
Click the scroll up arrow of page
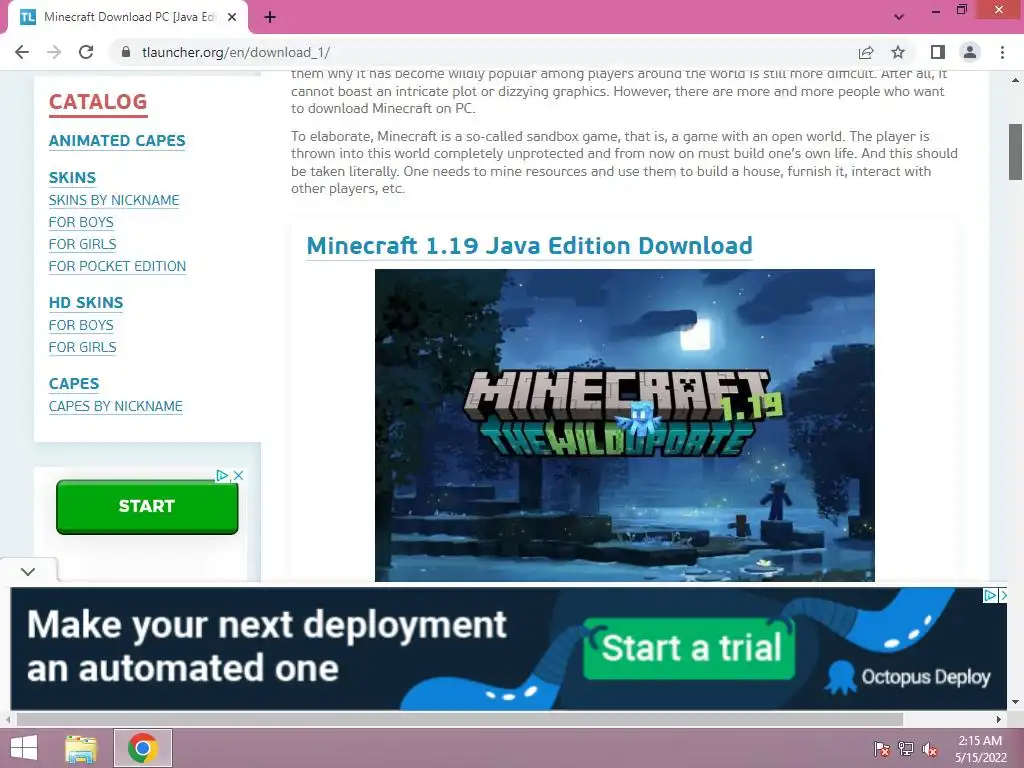click(x=1015, y=80)
